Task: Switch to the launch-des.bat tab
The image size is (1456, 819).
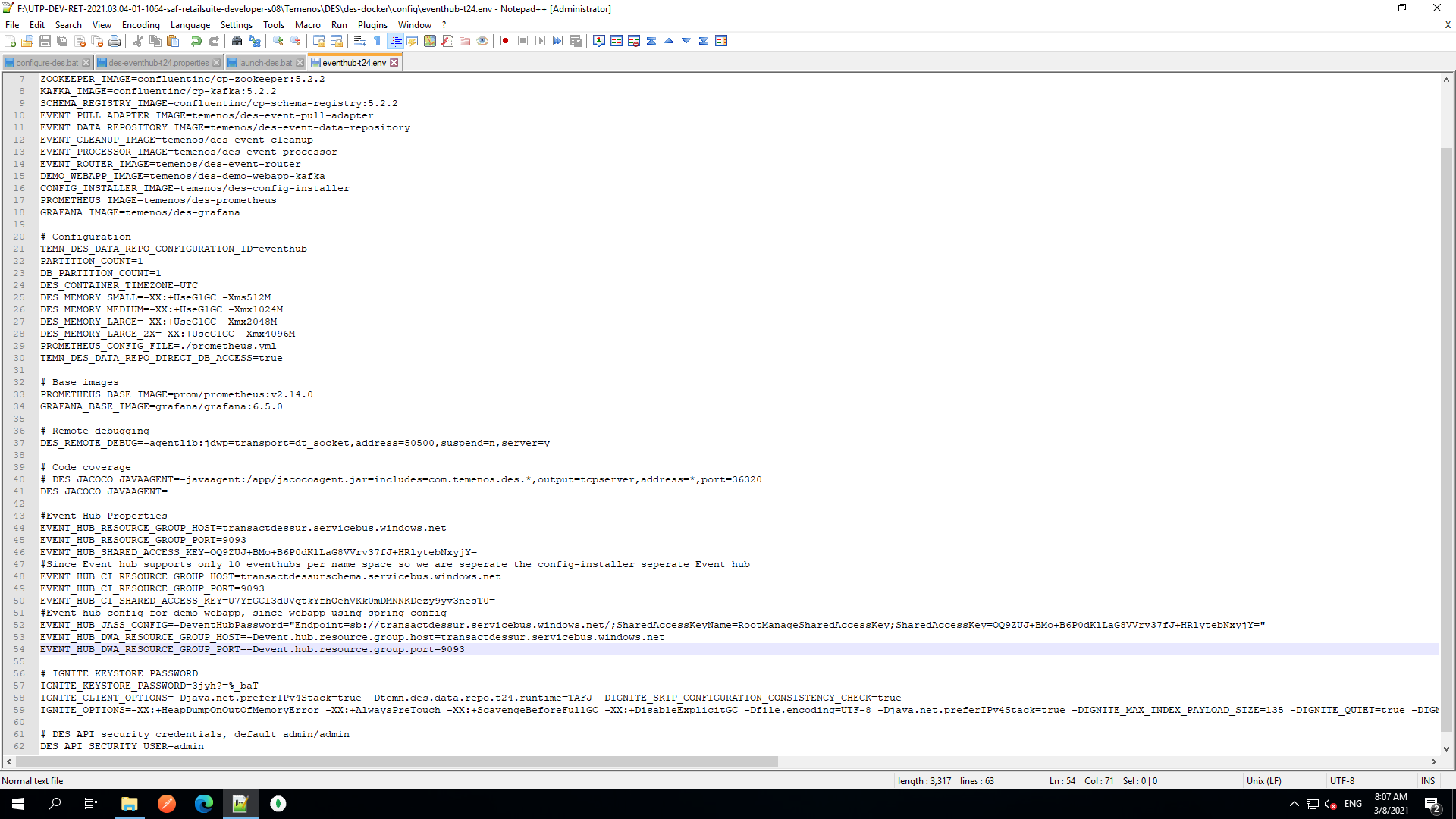Action: click(x=265, y=63)
